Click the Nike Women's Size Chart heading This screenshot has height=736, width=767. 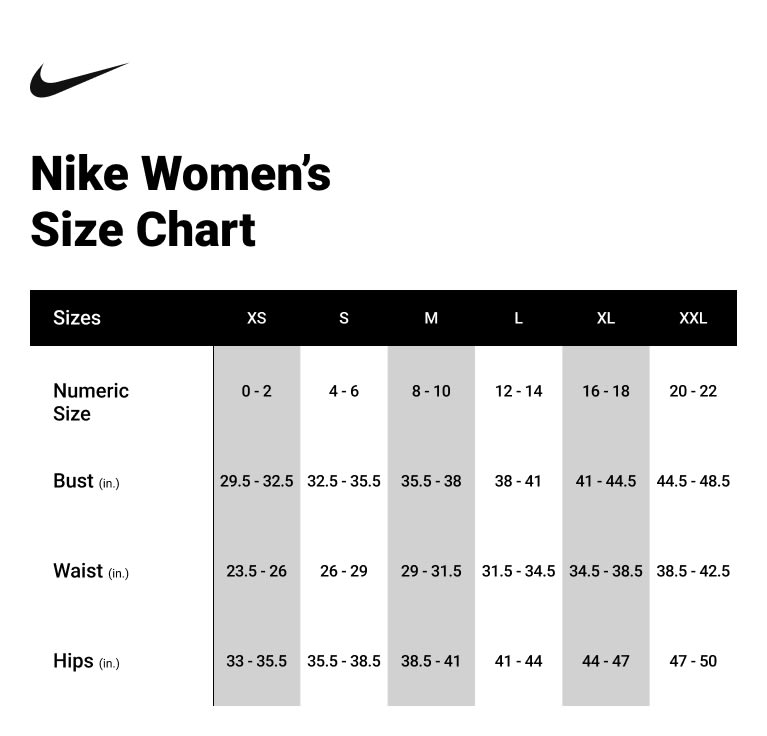pyautogui.click(x=180, y=201)
